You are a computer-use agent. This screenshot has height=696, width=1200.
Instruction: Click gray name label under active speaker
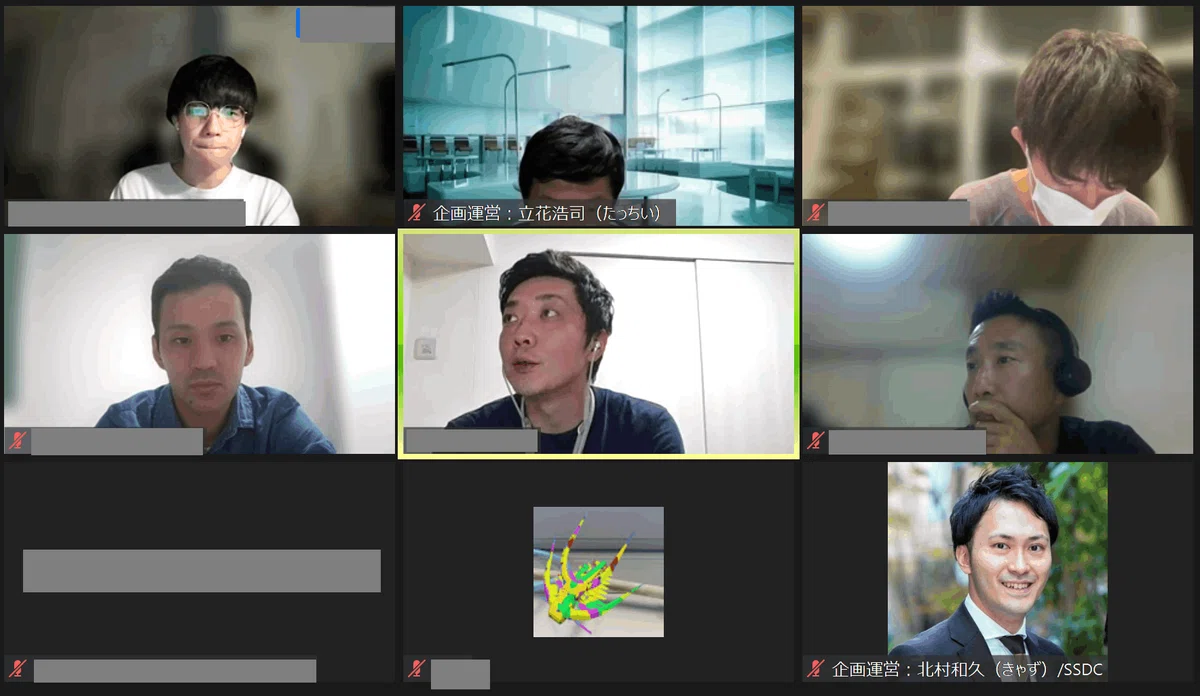pos(472,441)
